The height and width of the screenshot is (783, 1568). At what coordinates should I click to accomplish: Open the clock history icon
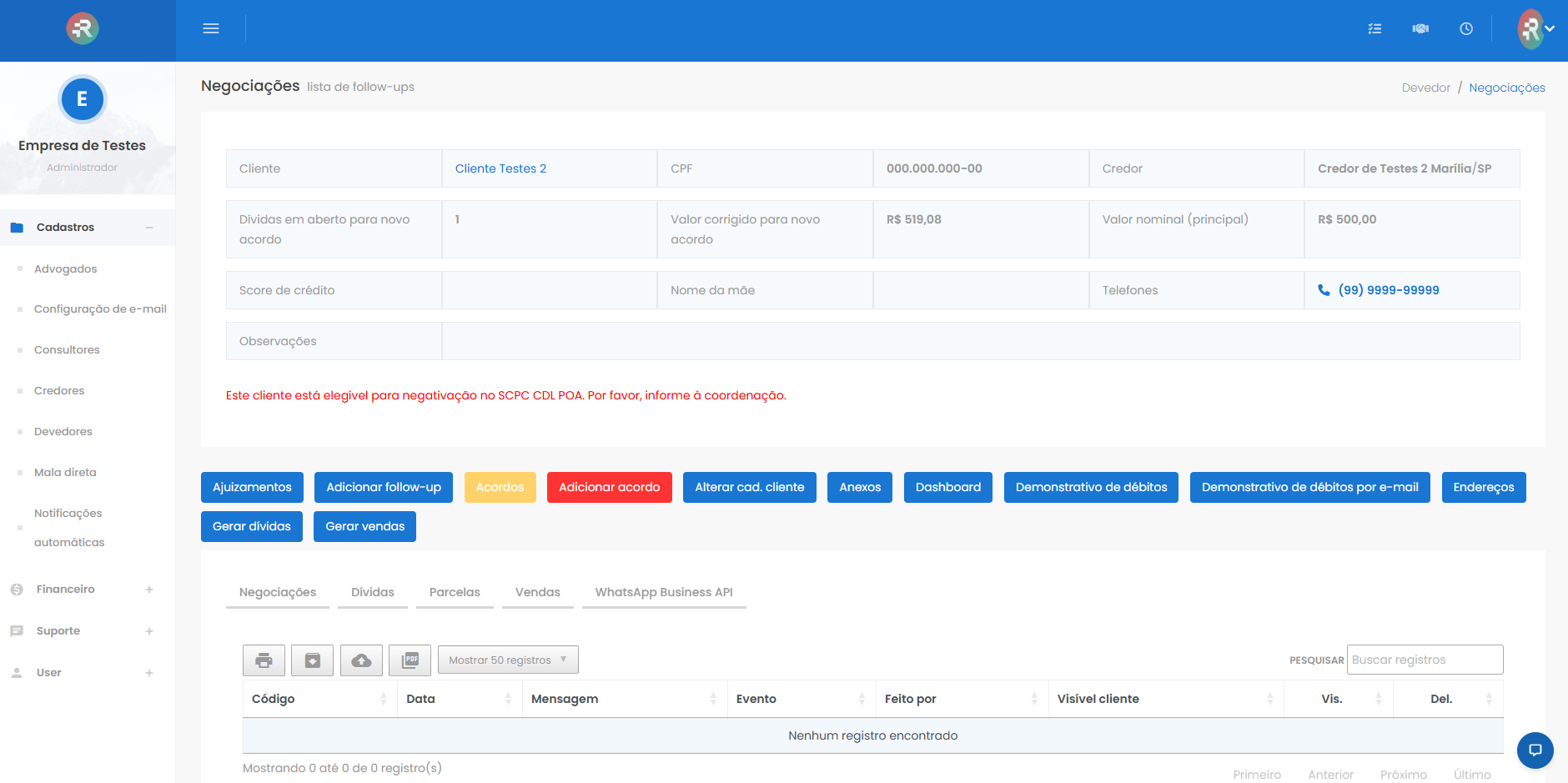1466,28
